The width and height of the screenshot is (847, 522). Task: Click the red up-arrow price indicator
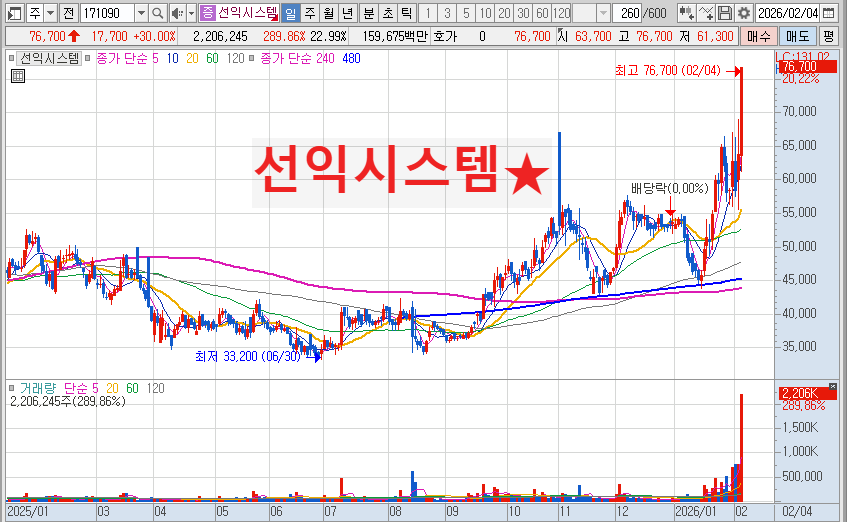75,36
